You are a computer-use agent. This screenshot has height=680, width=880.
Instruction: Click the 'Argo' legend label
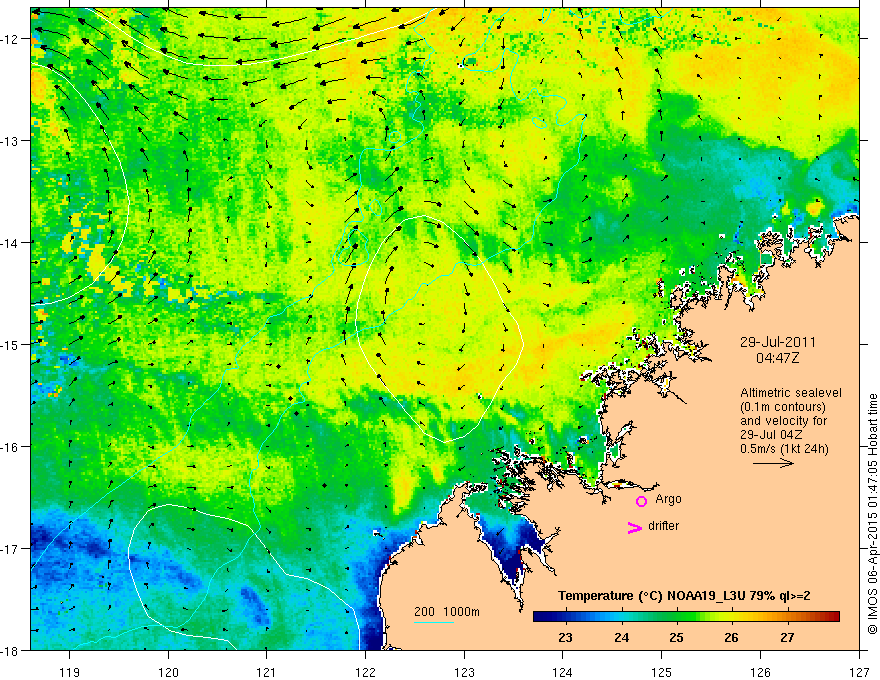pyautogui.click(x=668, y=499)
